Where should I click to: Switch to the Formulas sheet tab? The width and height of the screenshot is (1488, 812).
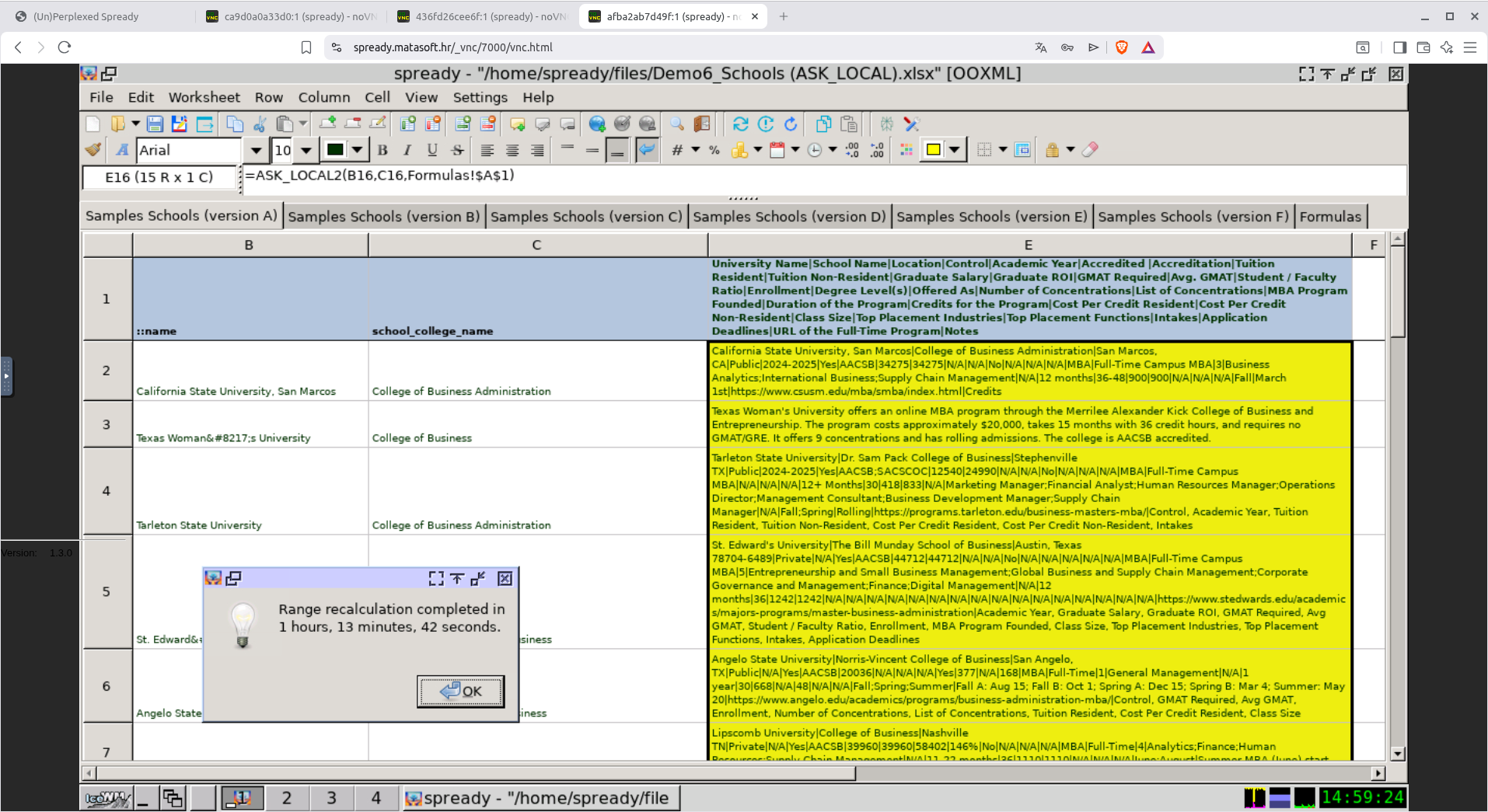click(x=1329, y=217)
